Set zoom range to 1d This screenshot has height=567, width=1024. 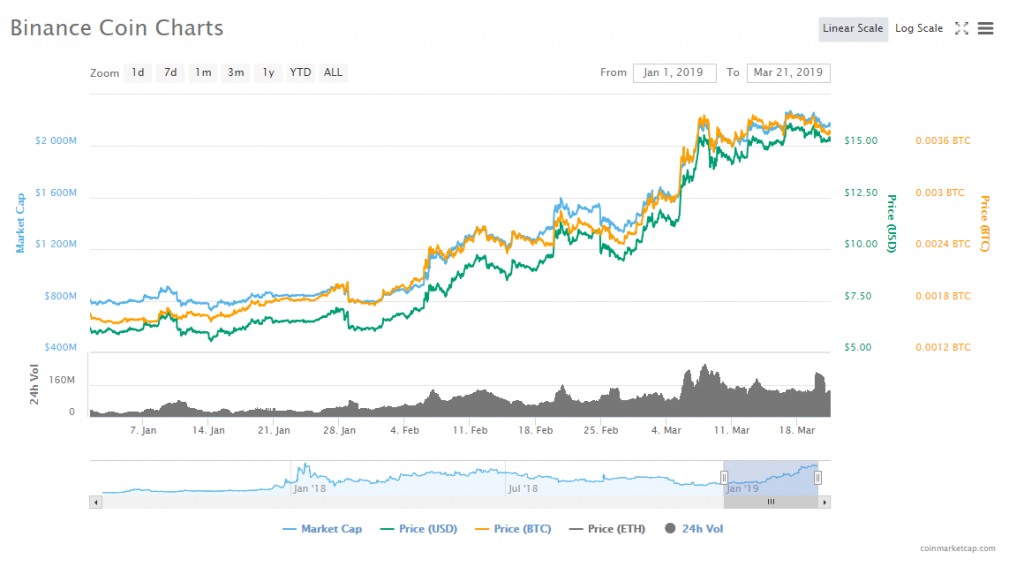click(138, 73)
